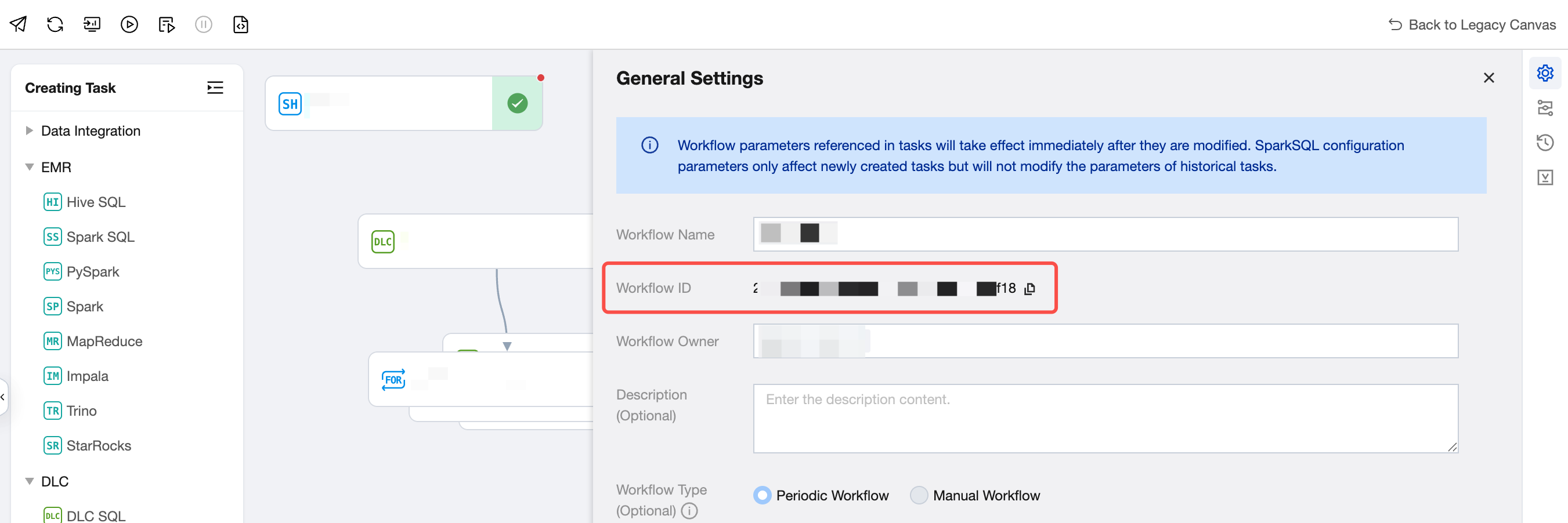Select Hive SQL task type

point(96,202)
